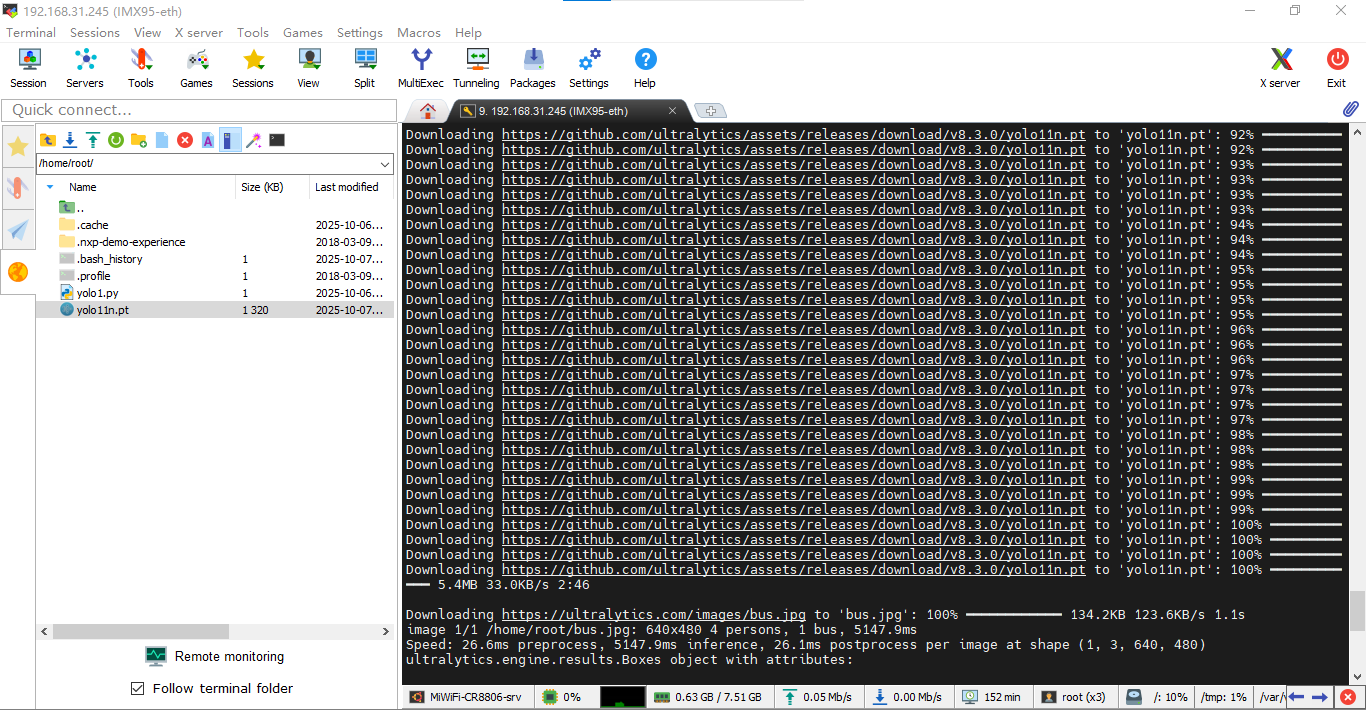Open the Macros paper-plane sidebar tab
Screen dimensions: 1366x710
point(18,230)
